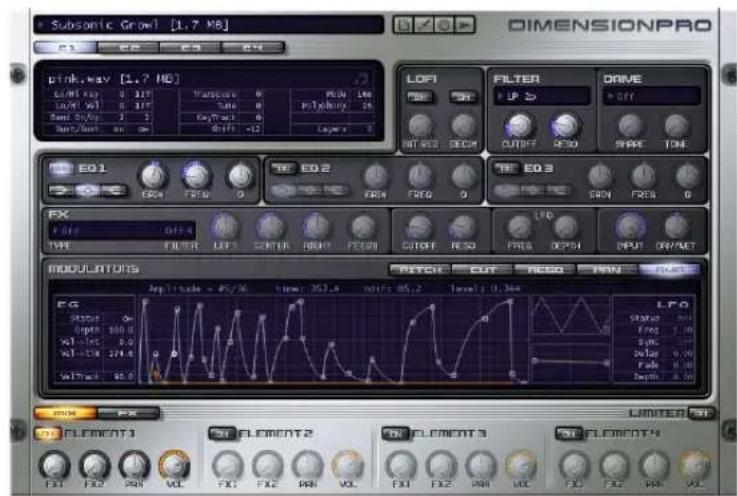Click the FX INPUT knob

tap(630, 228)
